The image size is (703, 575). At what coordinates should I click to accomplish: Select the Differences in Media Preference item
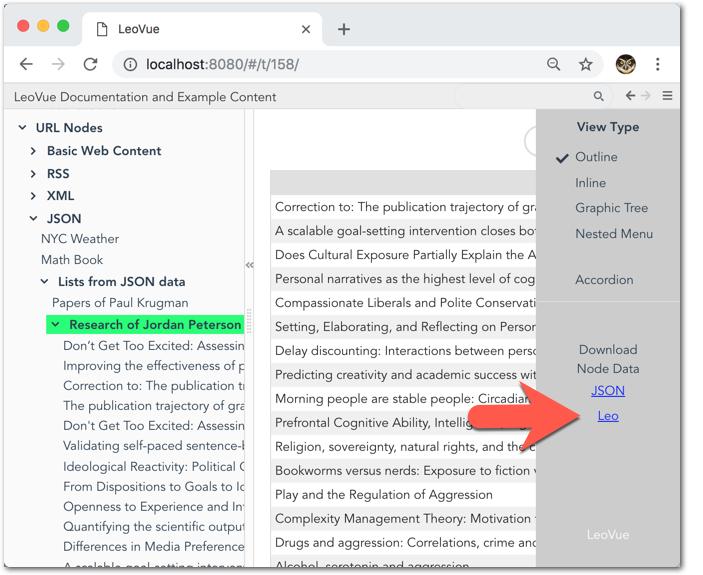pyautogui.click(x=153, y=547)
